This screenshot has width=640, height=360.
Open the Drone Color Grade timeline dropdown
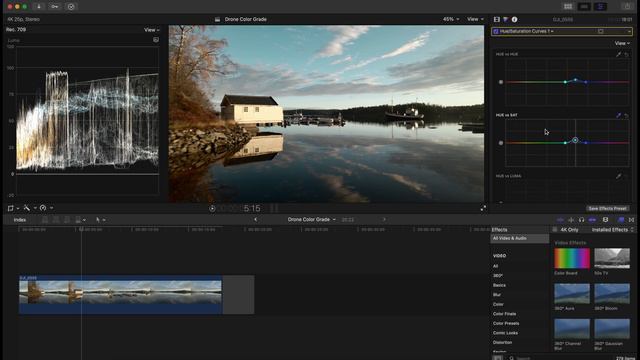(x=312, y=220)
